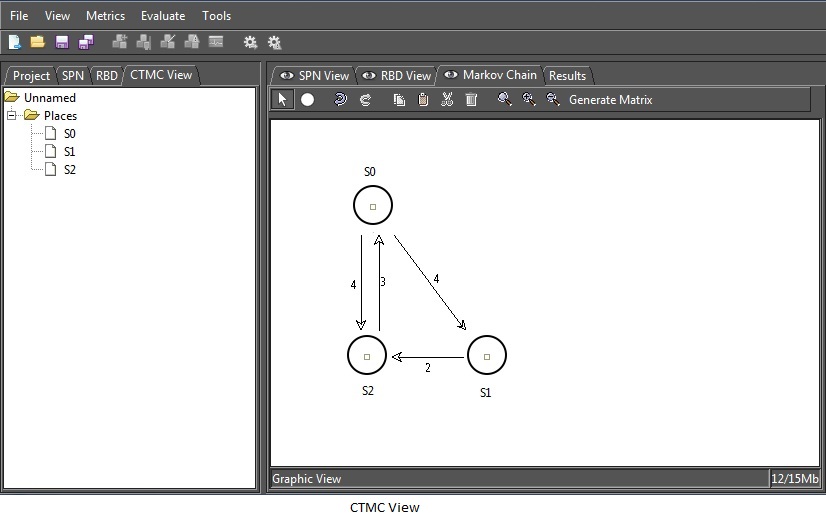The height and width of the screenshot is (520, 826).
Task: Click the clipboard Paste icon
Action: pos(423,100)
